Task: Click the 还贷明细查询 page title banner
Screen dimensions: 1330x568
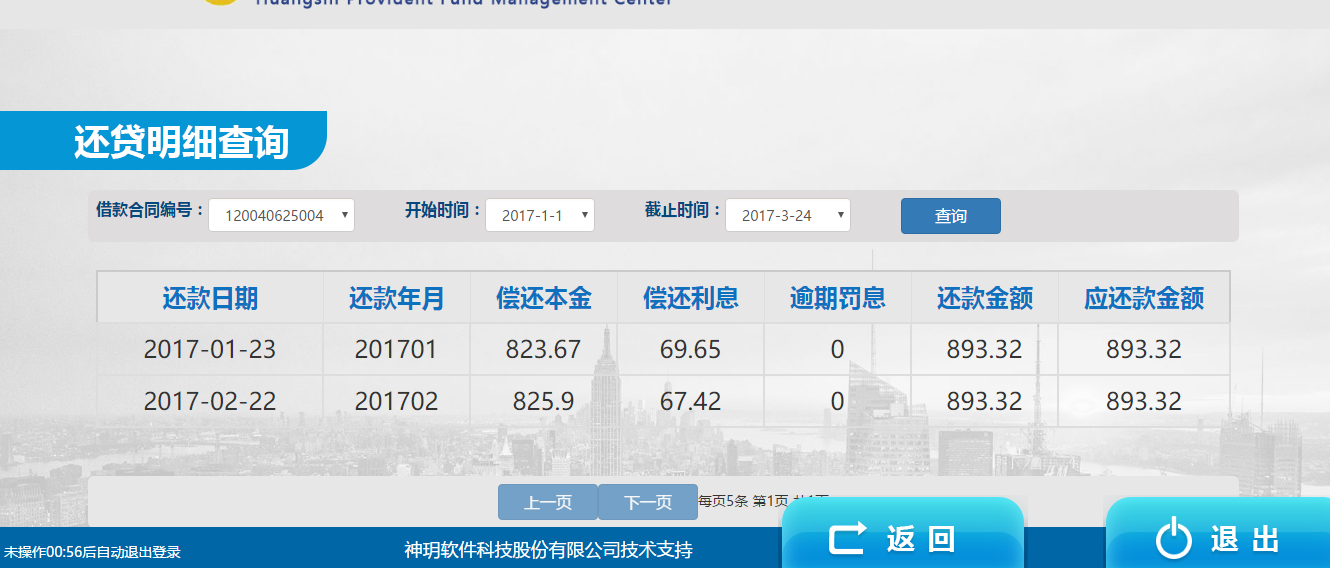Action: (x=181, y=142)
